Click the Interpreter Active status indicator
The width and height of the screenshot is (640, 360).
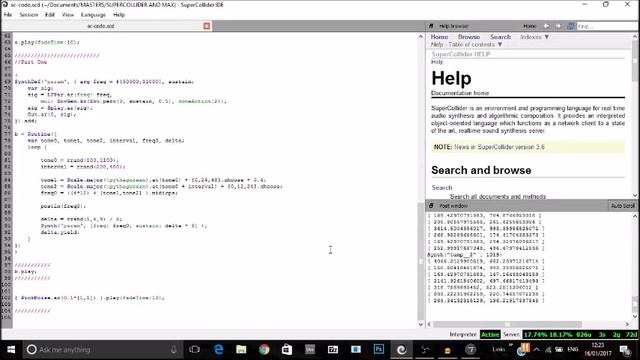(490, 334)
